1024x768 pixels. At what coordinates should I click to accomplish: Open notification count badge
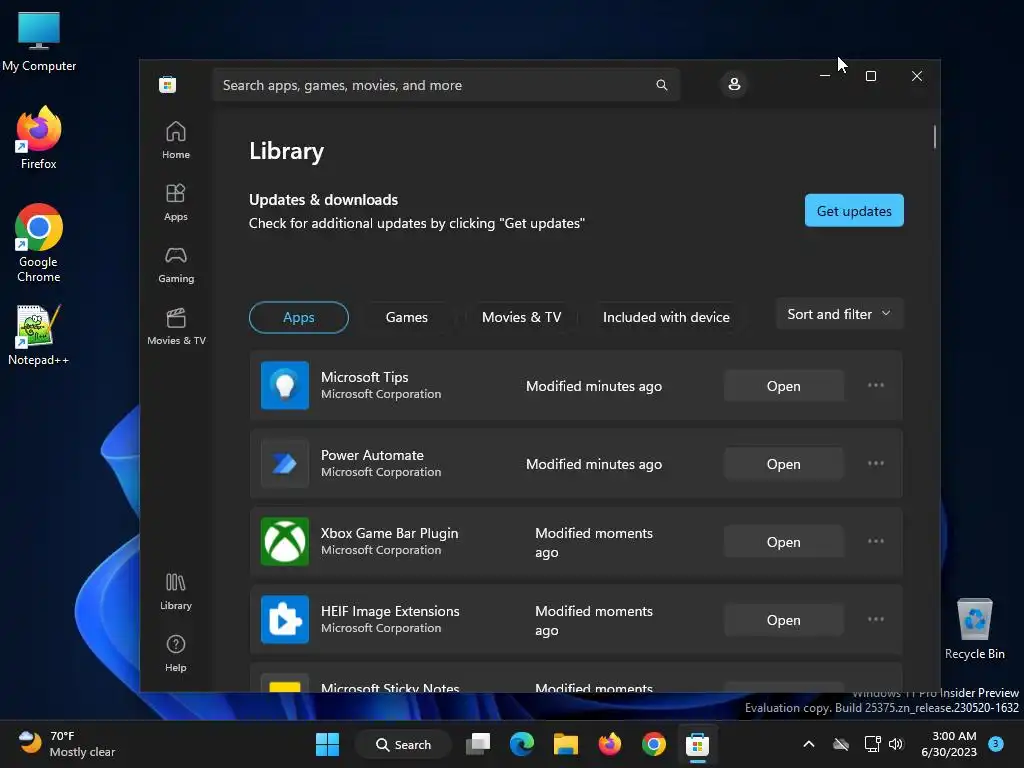pos(996,743)
